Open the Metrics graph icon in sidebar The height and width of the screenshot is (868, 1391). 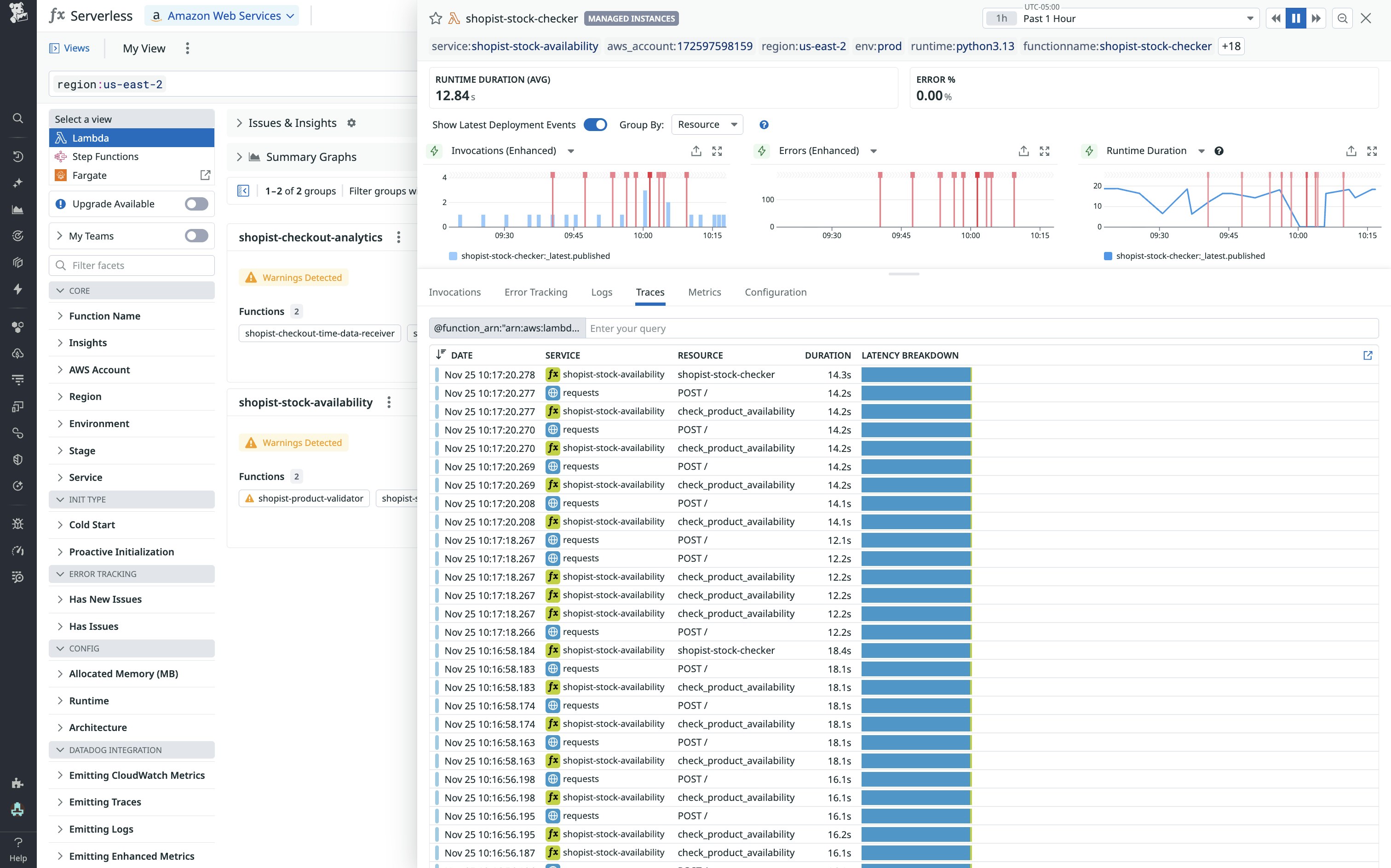tap(18, 209)
